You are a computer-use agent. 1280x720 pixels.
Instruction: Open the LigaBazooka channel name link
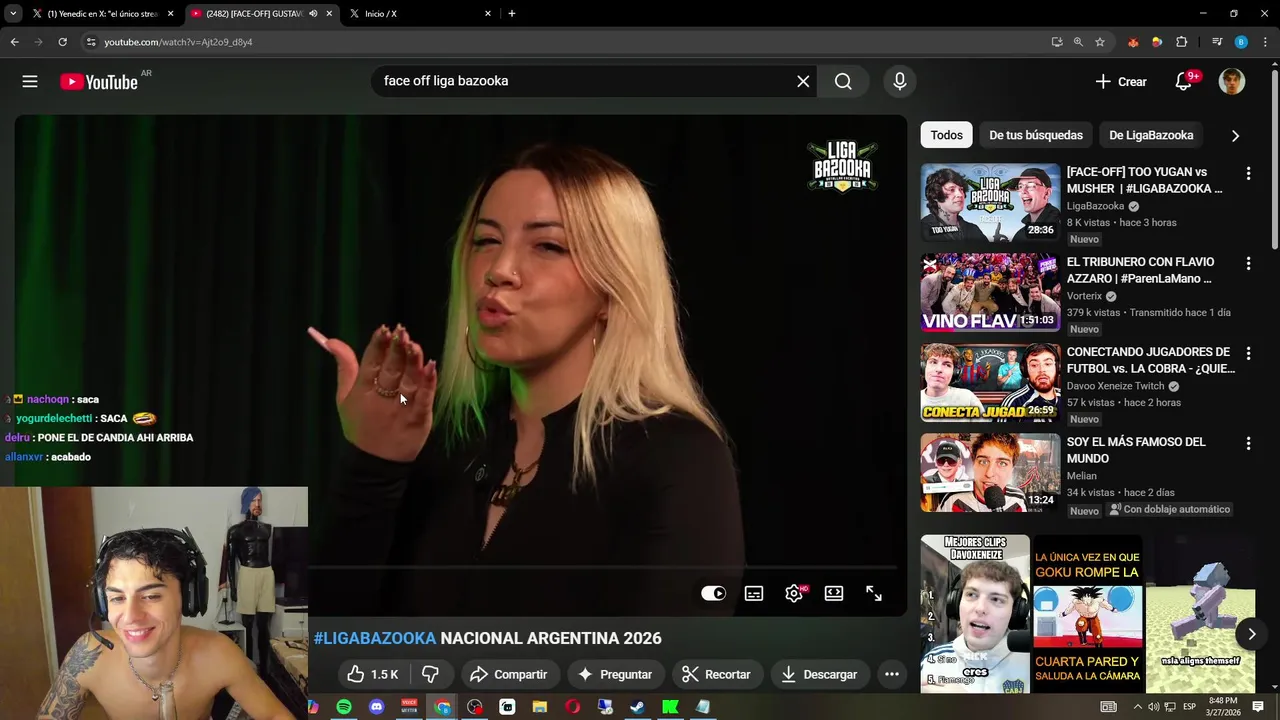click(x=1095, y=206)
